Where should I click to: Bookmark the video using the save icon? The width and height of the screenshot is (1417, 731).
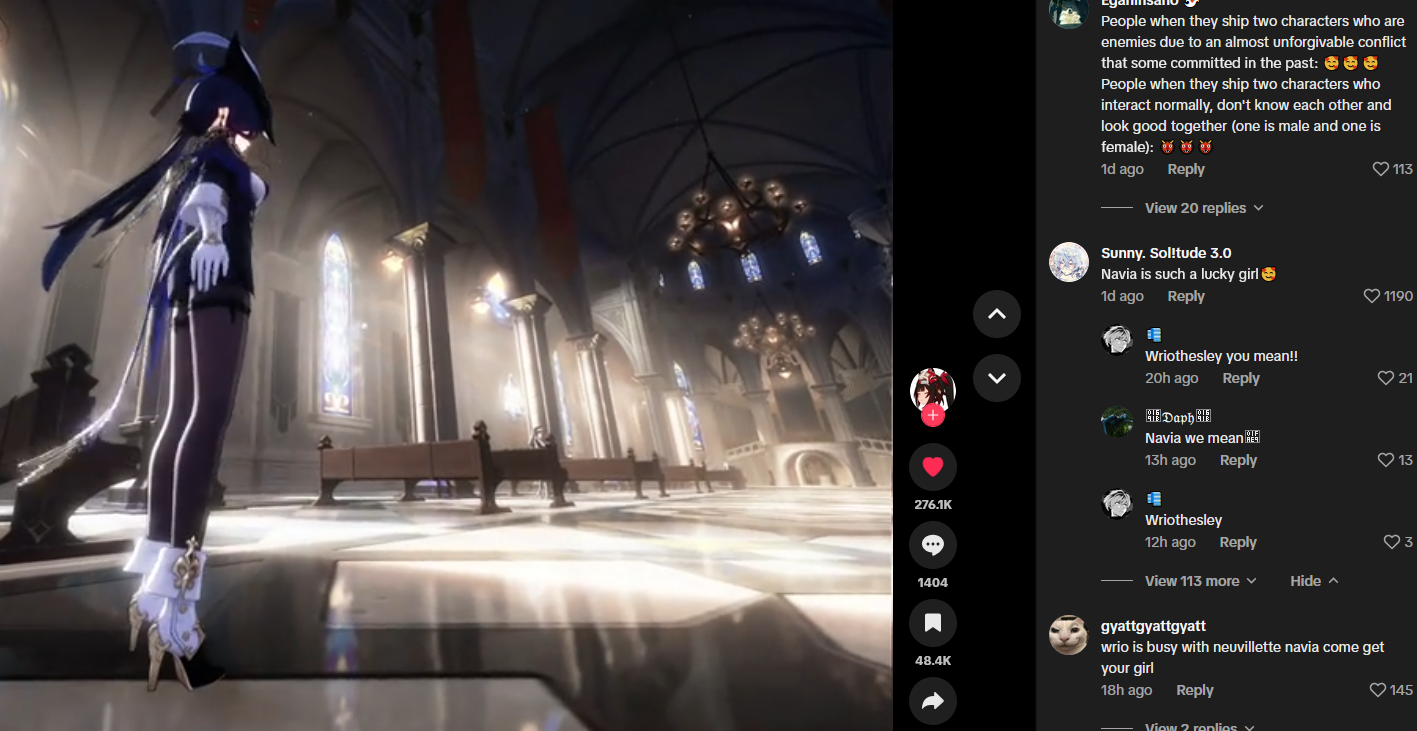[x=933, y=623]
